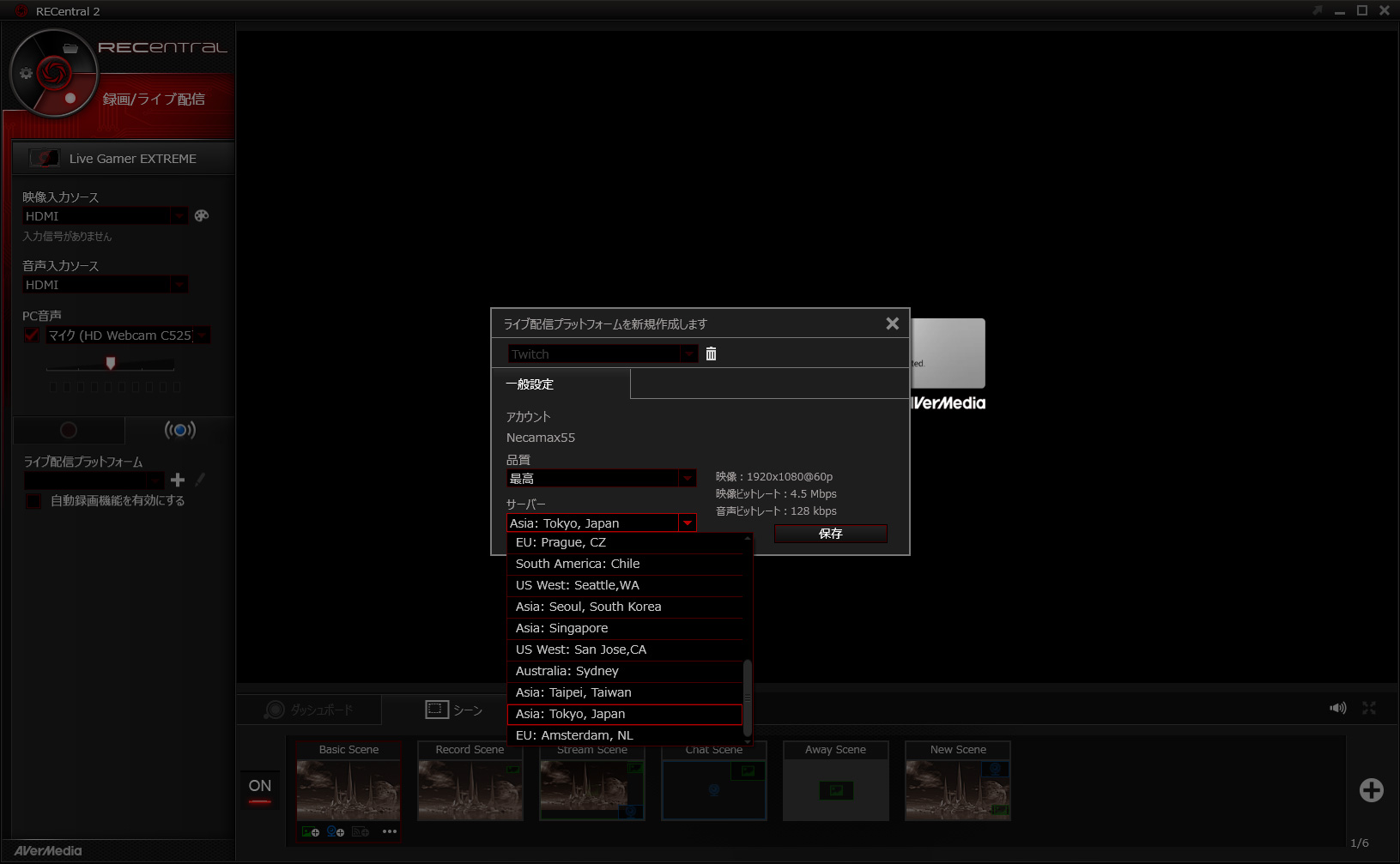Delete the Twitch platform with trash icon
The width and height of the screenshot is (1400, 864).
[x=711, y=353]
